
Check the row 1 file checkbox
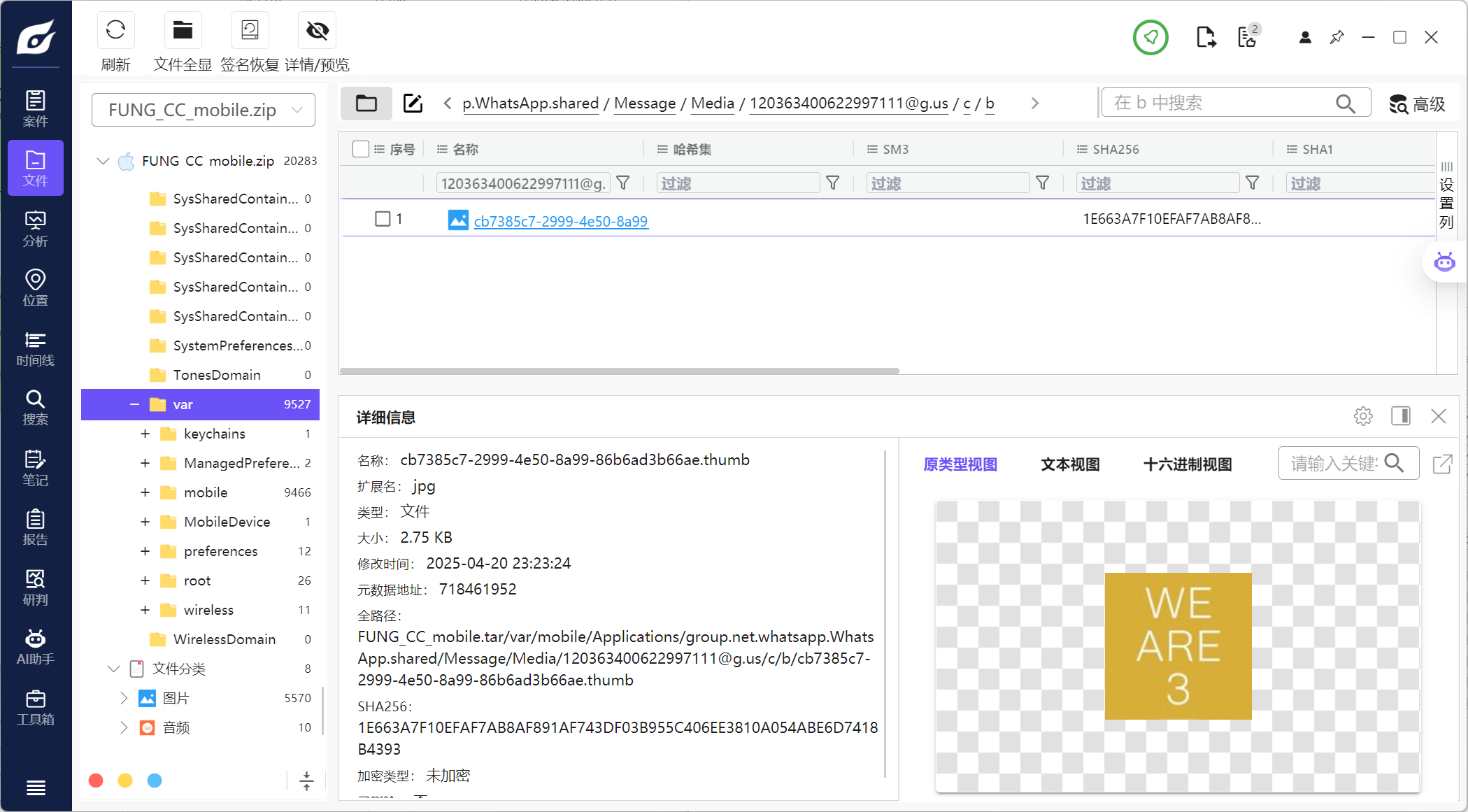pos(383,219)
